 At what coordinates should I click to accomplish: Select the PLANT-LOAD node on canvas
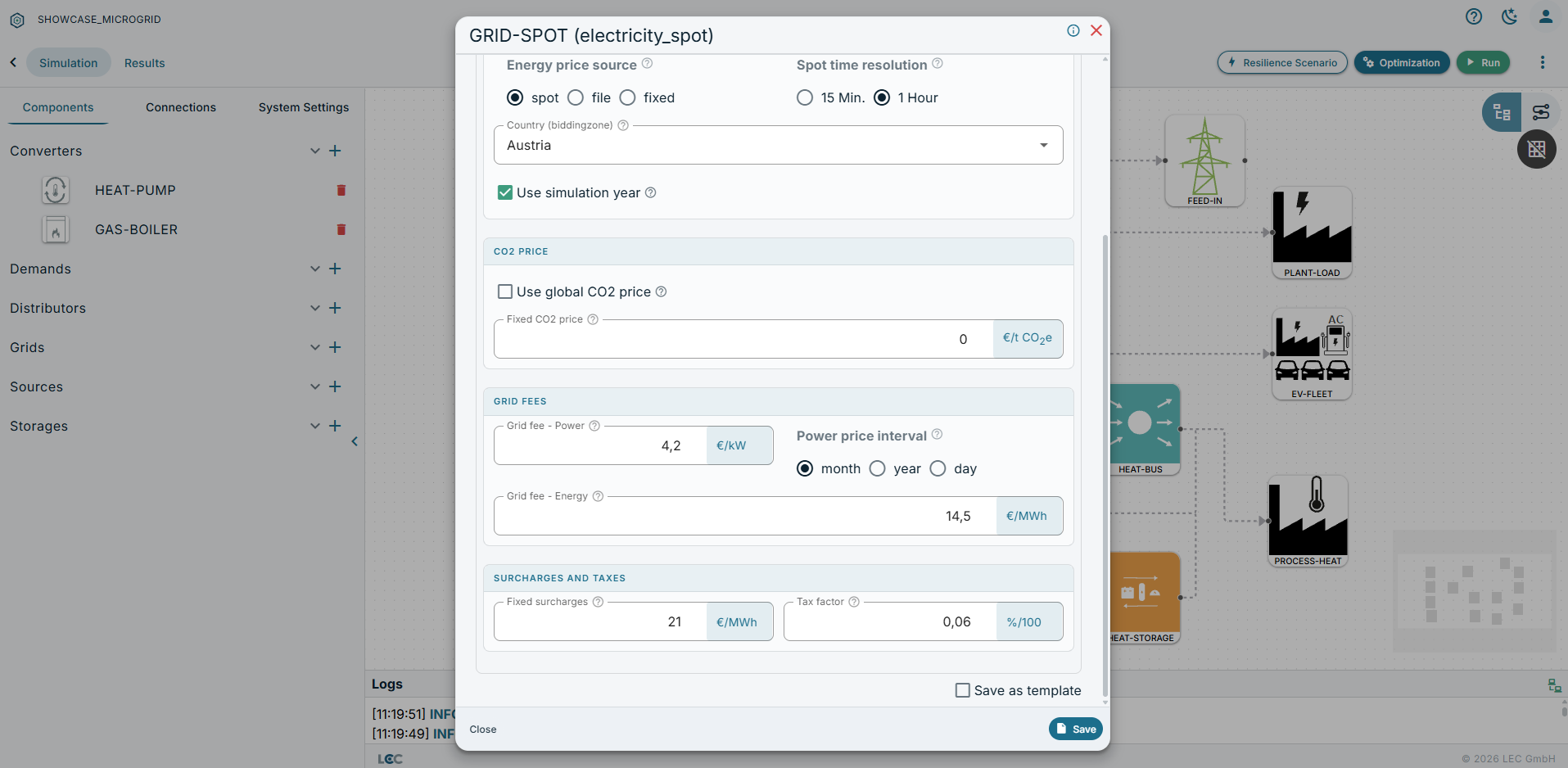(x=1312, y=233)
